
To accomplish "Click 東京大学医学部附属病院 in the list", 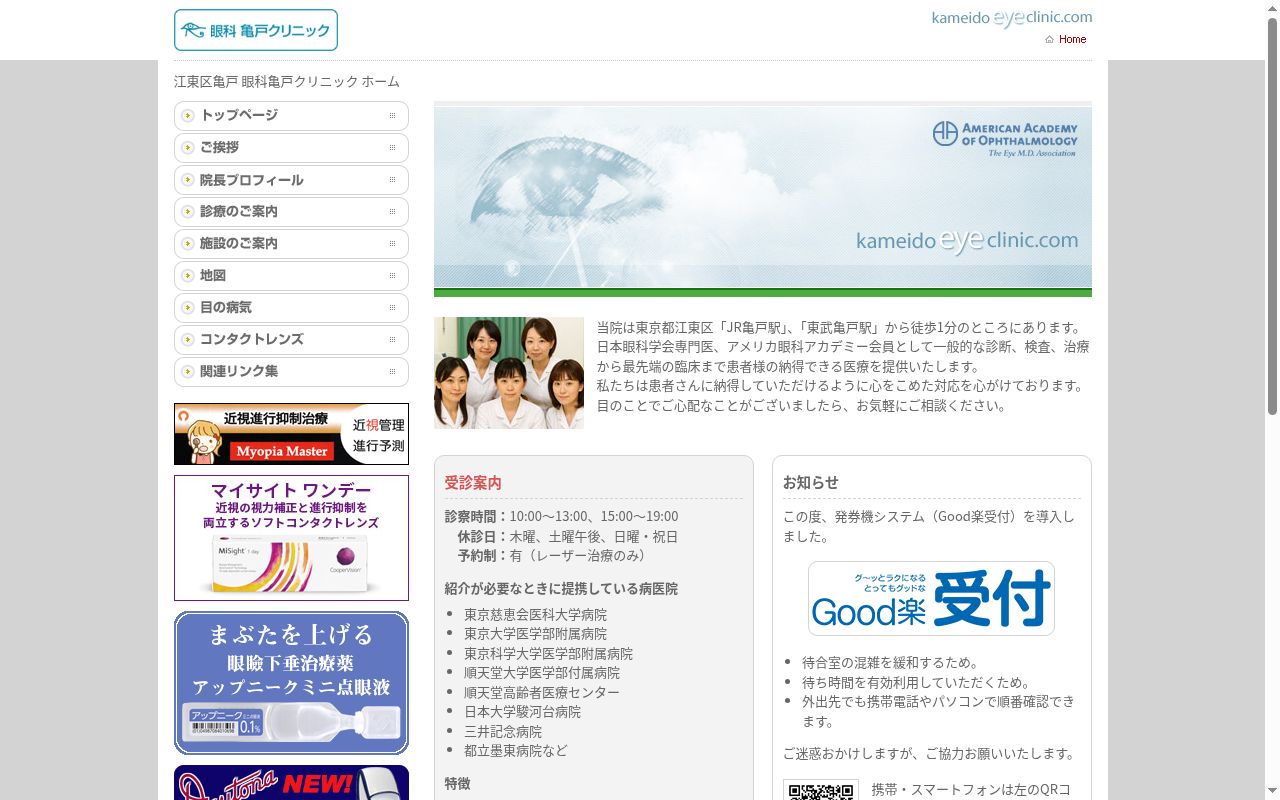I will coord(535,634).
